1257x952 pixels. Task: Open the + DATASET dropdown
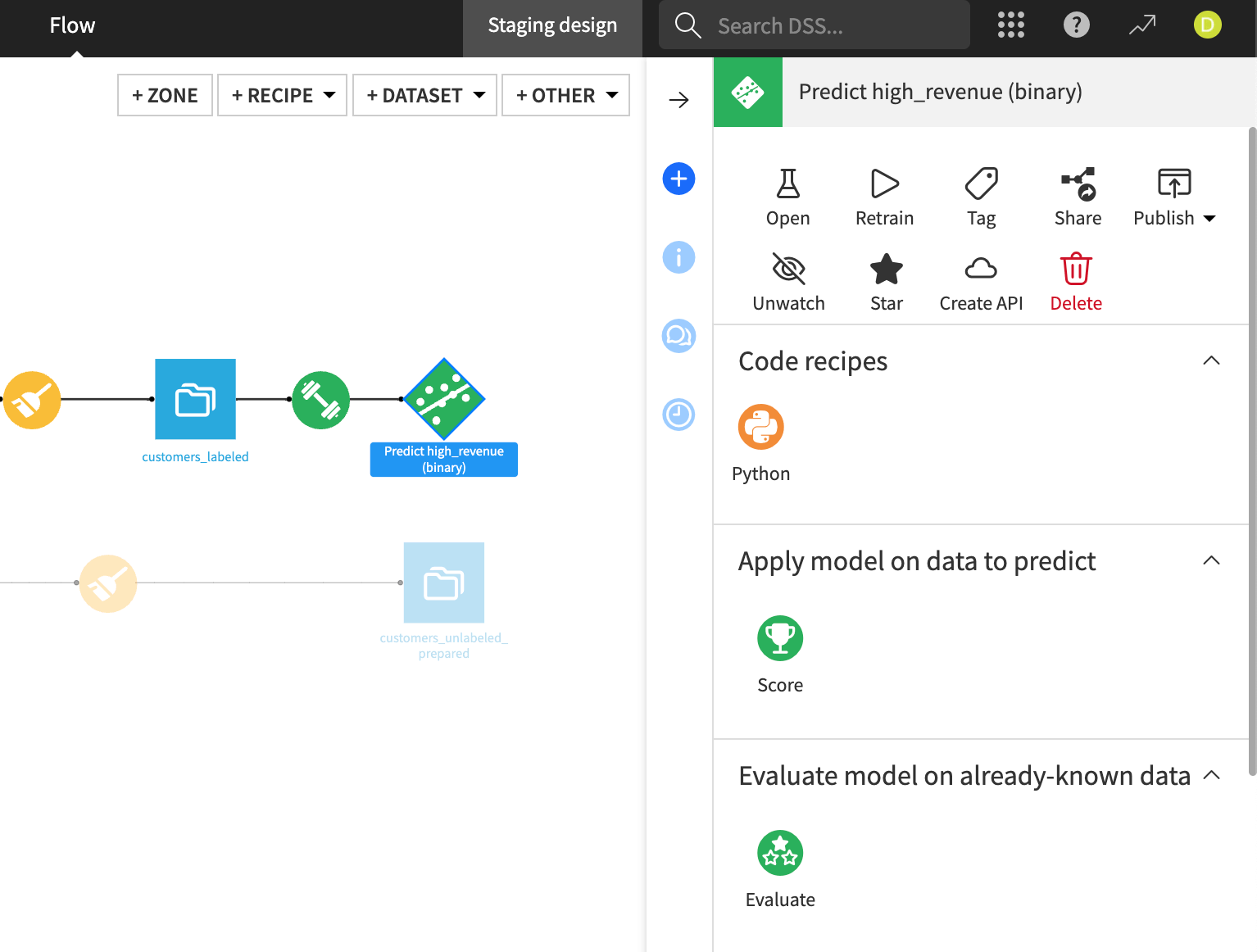[424, 95]
